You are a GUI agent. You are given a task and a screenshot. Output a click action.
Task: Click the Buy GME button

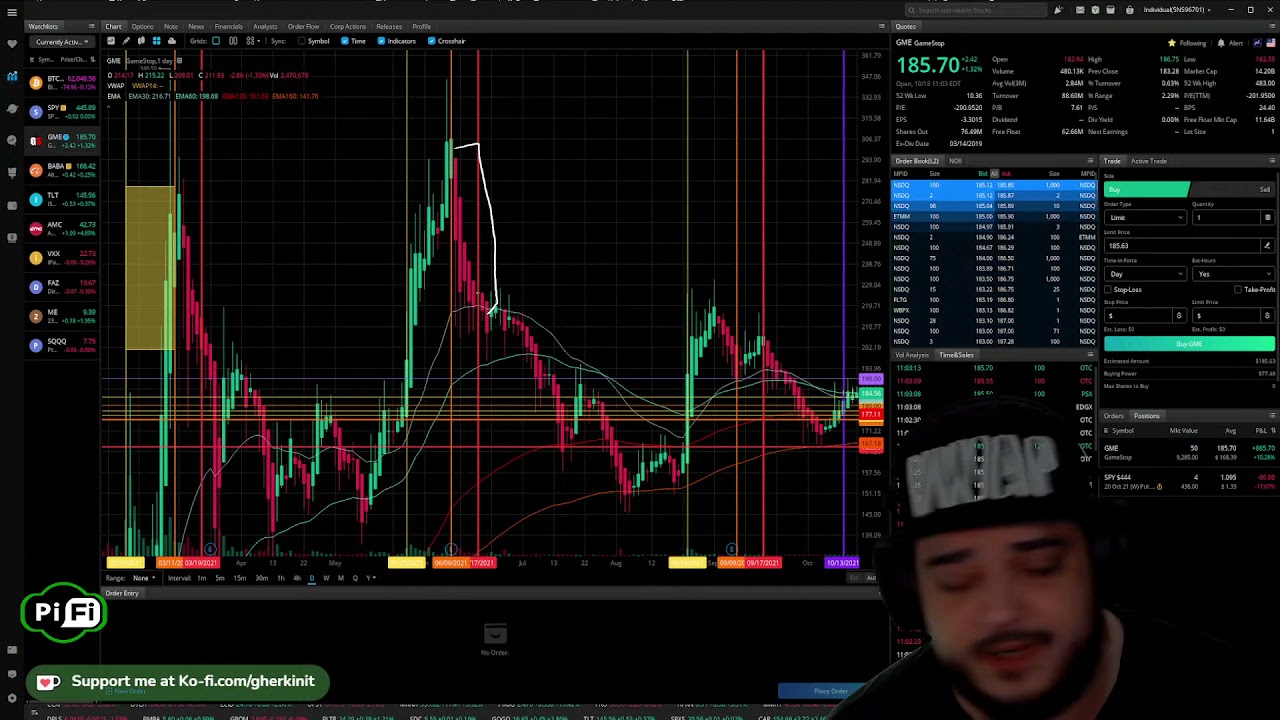tap(1189, 344)
